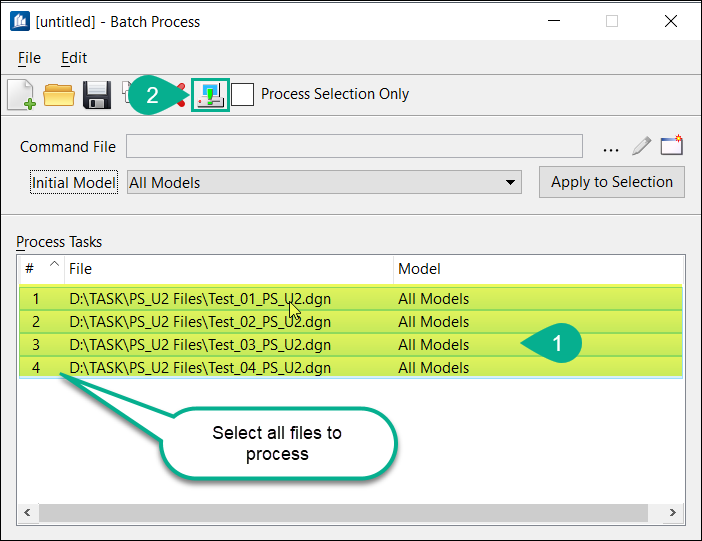Create new command file icon
This screenshot has height=541, width=702.
point(672,145)
